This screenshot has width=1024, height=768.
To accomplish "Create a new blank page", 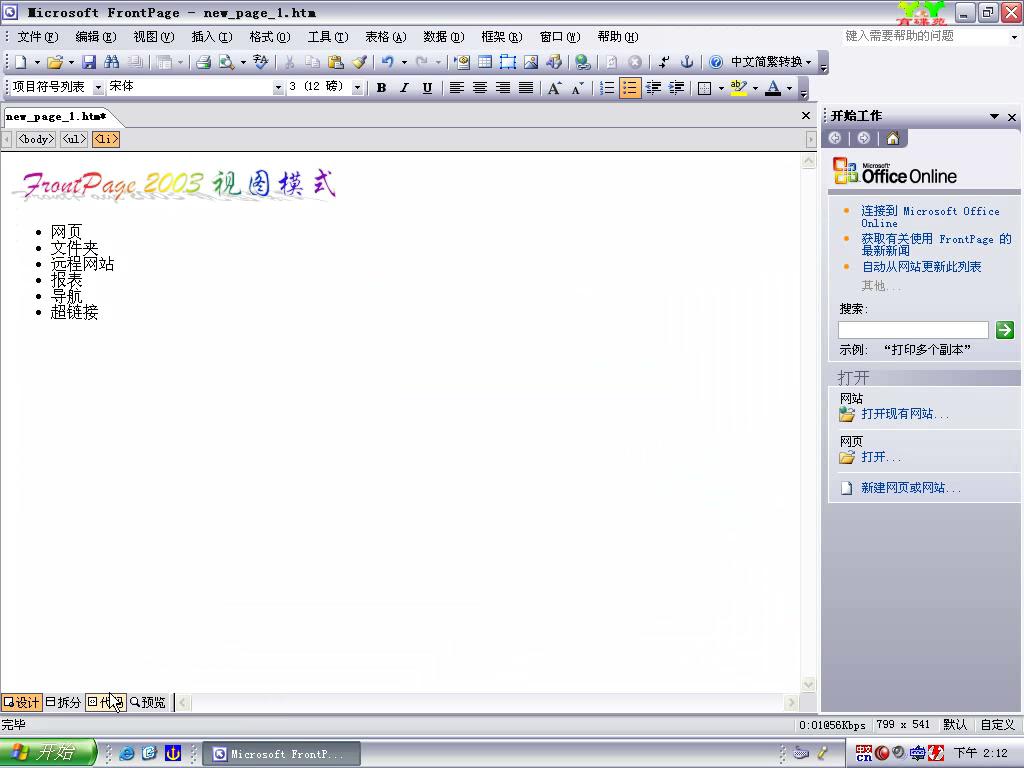I will point(20,62).
